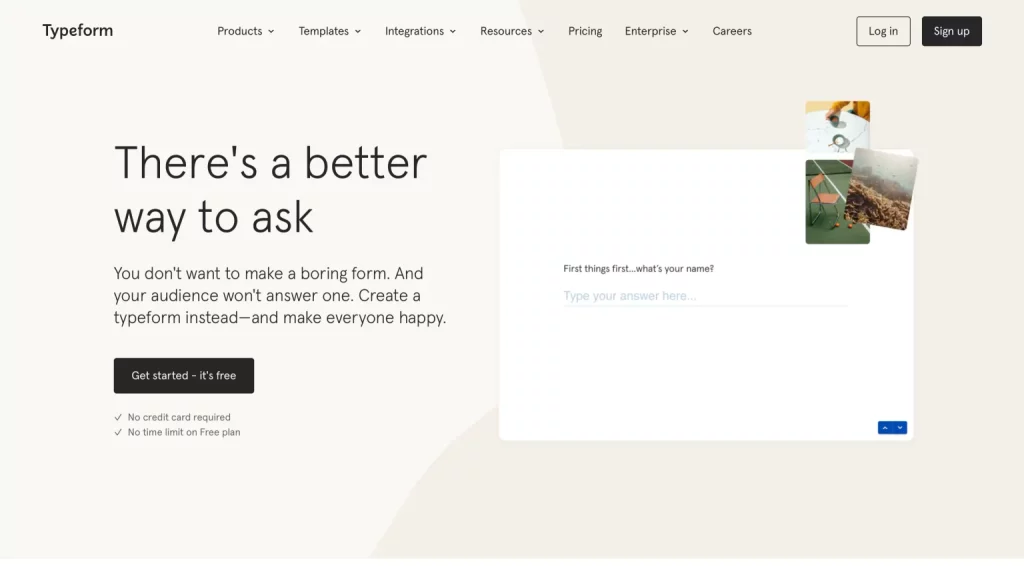
Task: Click the top photo card above the form
Action: click(x=838, y=123)
